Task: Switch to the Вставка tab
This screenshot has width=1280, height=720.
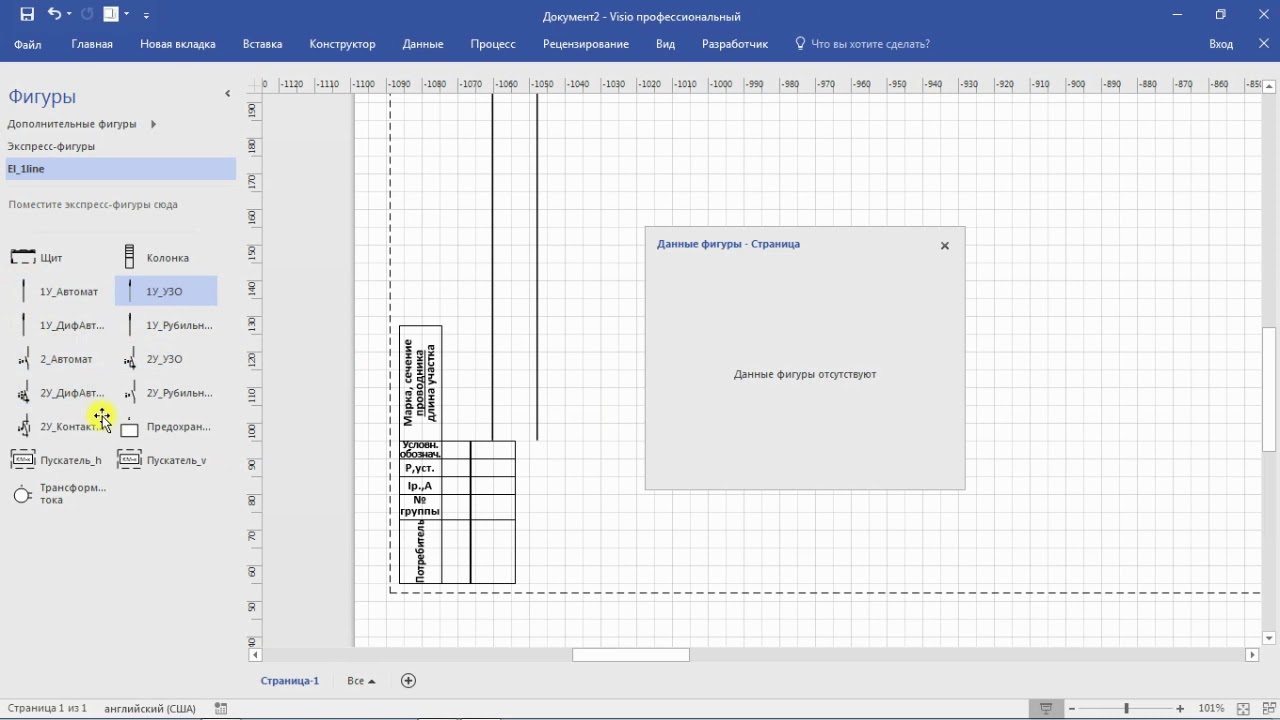Action: tap(262, 44)
